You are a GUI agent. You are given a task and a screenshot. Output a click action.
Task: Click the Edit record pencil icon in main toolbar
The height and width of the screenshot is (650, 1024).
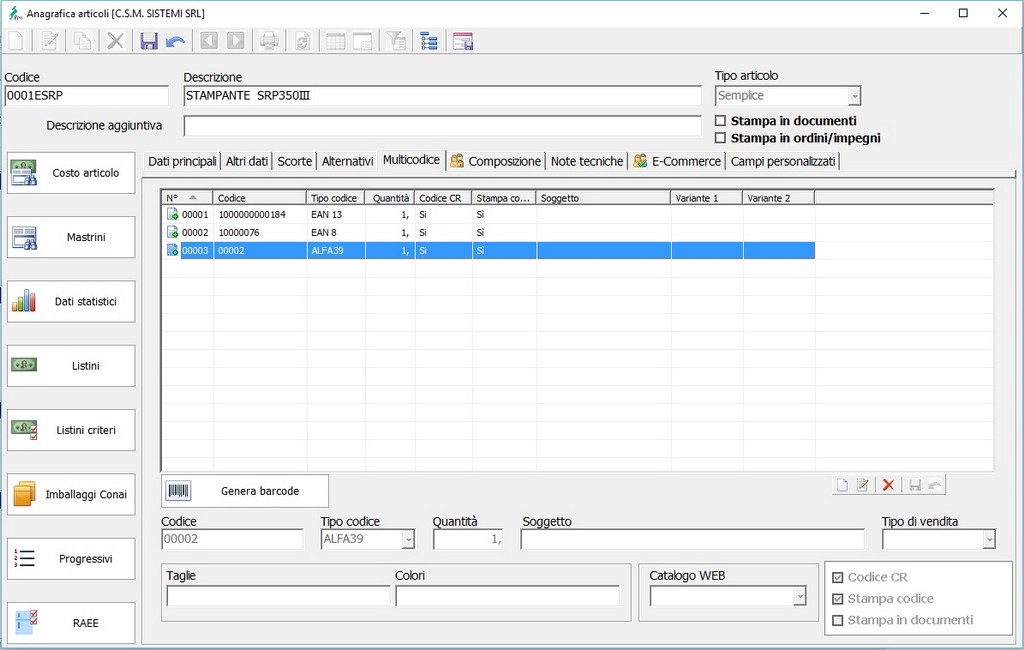[x=50, y=41]
